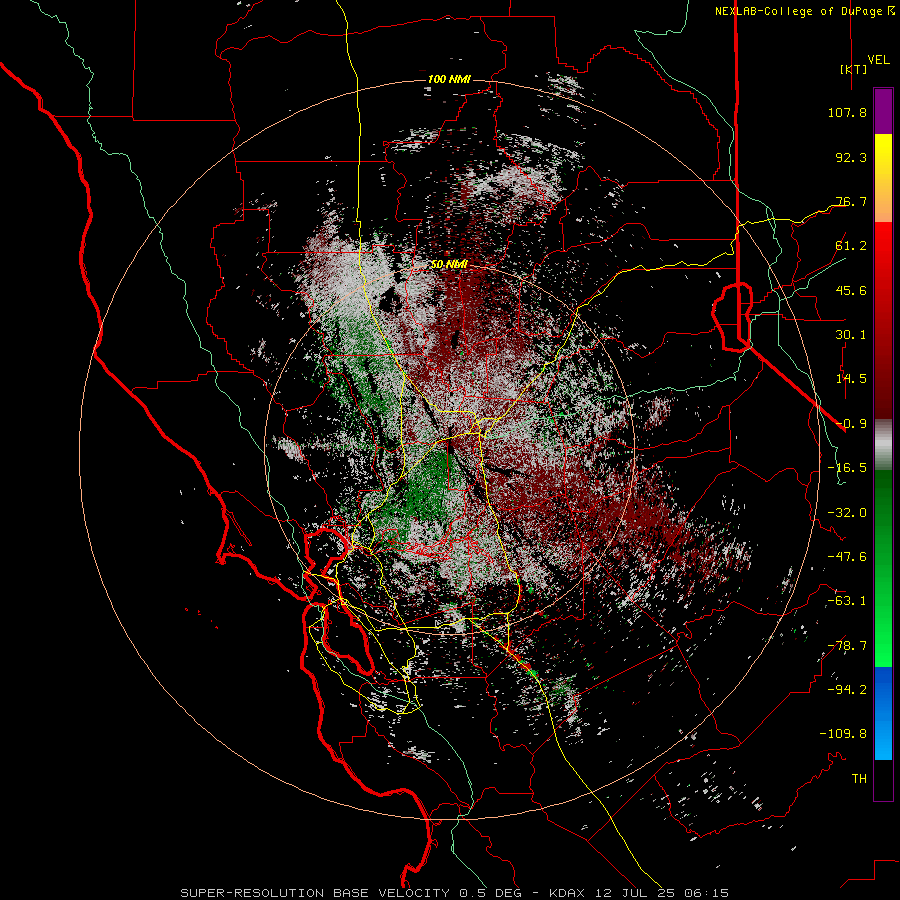Select the -16.5 scale value
The width and height of the screenshot is (900, 900).
[x=847, y=468]
